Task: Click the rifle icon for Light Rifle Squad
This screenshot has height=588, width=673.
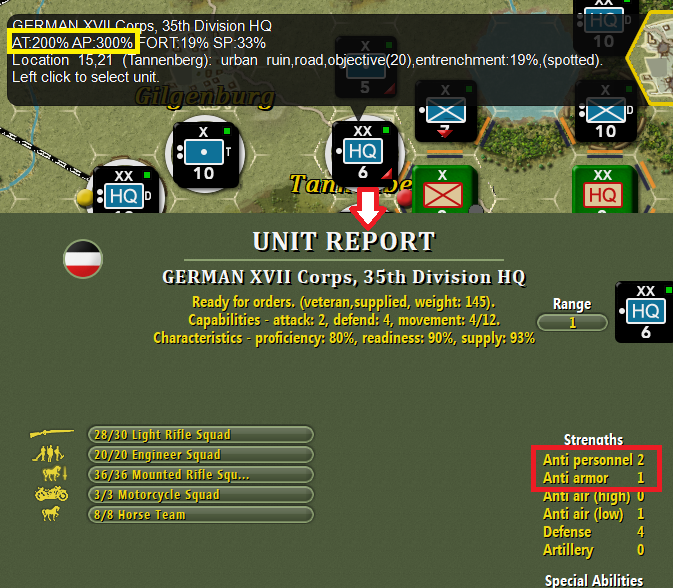Action: click(x=52, y=433)
